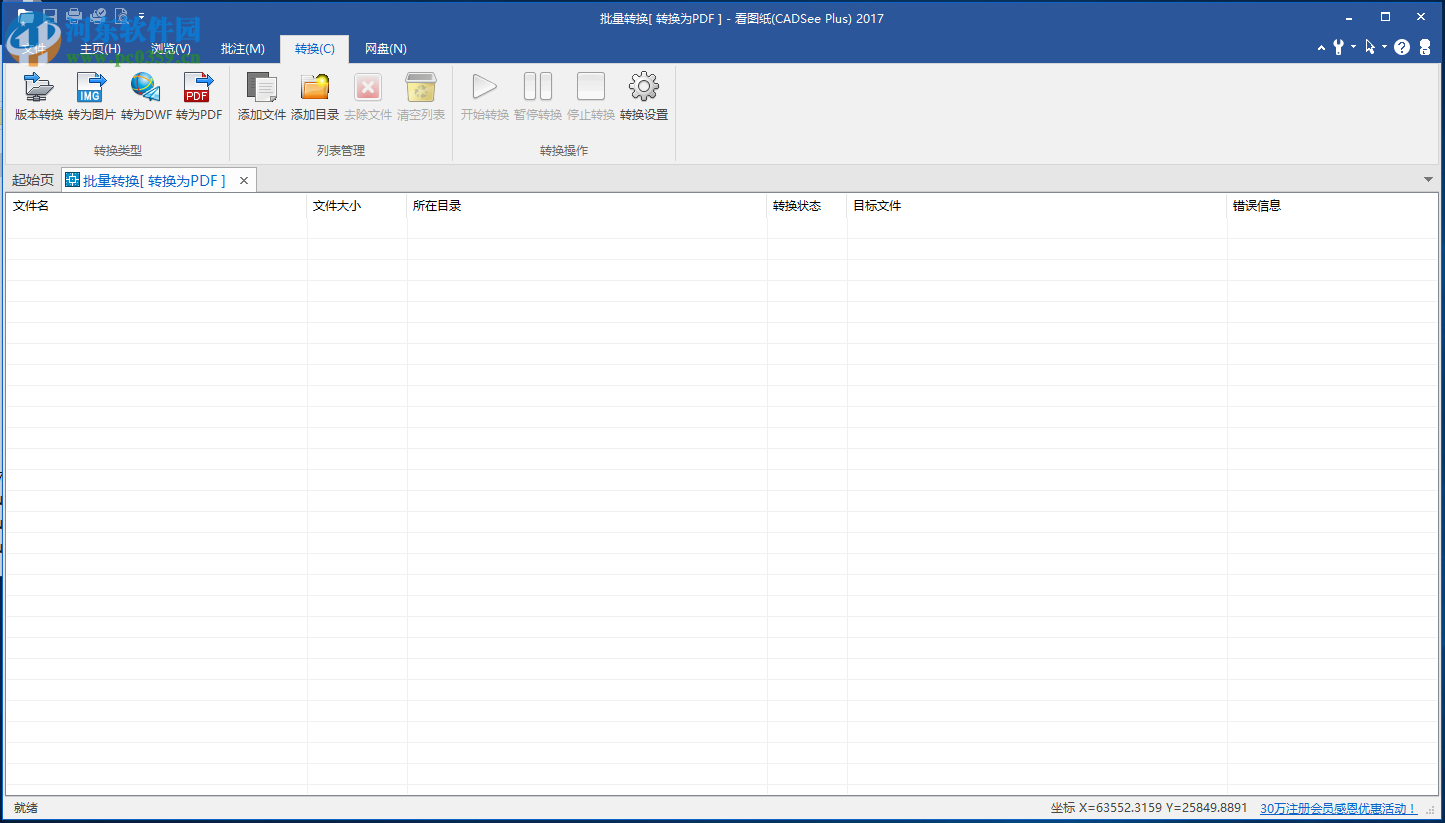Open the help question mark icon
The width and height of the screenshot is (1445, 823).
click(1402, 47)
